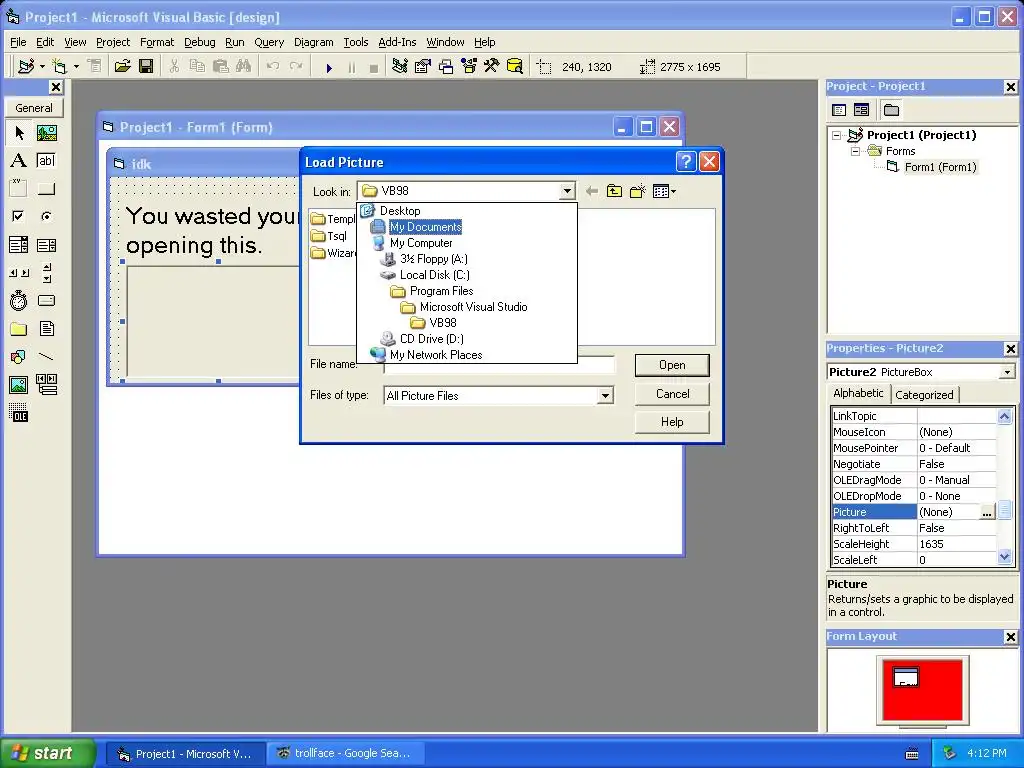This screenshot has height=768, width=1024.
Task: Select the Image tool in toolbox
Action: tap(19, 385)
